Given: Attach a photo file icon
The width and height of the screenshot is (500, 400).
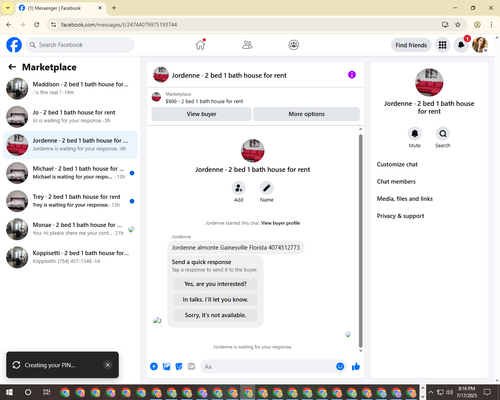Looking at the screenshot, I should [x=166, y=367].
